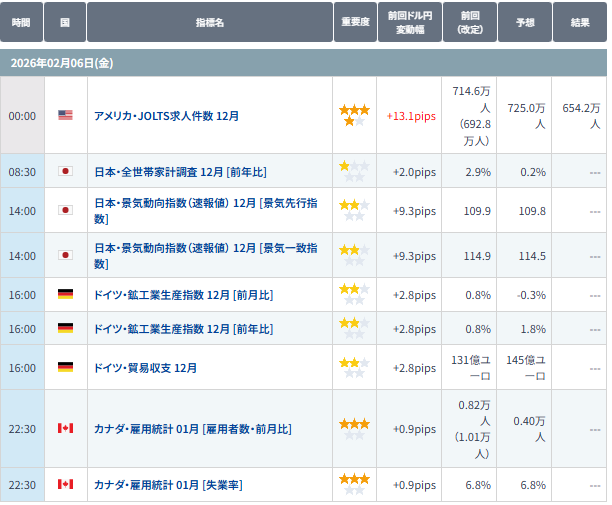Click the star rating for ドイツ・貿易収支
612x505 pixels.
(x=354, y=368)
